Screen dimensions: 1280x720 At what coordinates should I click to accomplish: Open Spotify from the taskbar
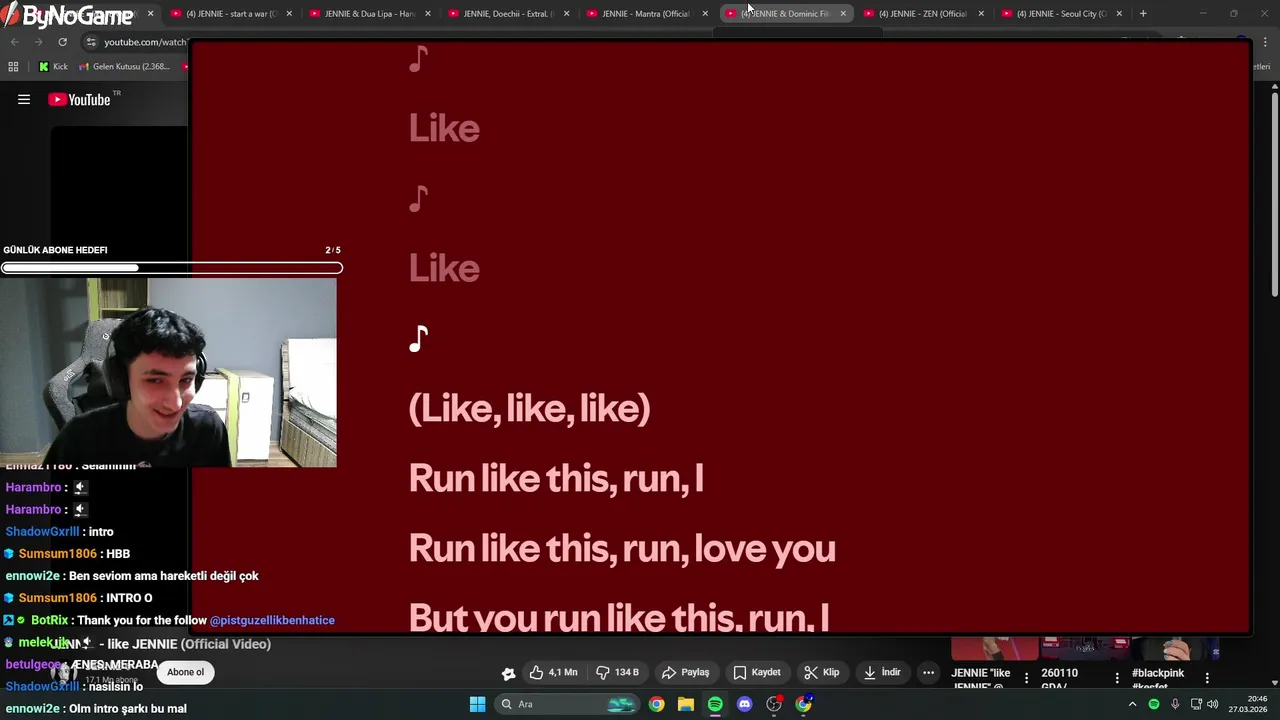coord(715,704)
